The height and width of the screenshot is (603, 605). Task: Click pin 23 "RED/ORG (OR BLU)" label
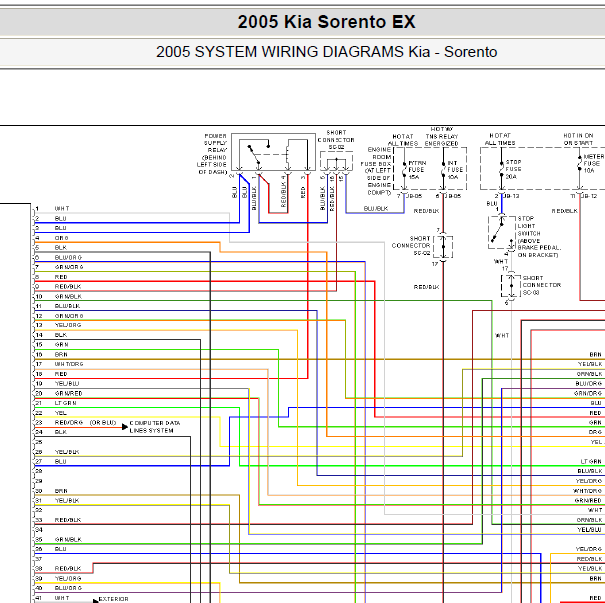point(85,423)
